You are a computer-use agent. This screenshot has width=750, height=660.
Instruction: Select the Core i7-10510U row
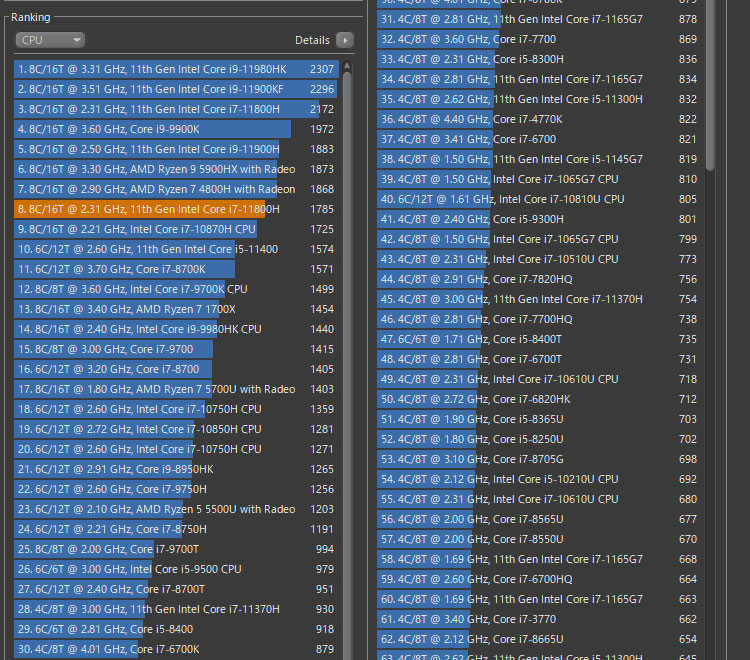tap(540, 260)
